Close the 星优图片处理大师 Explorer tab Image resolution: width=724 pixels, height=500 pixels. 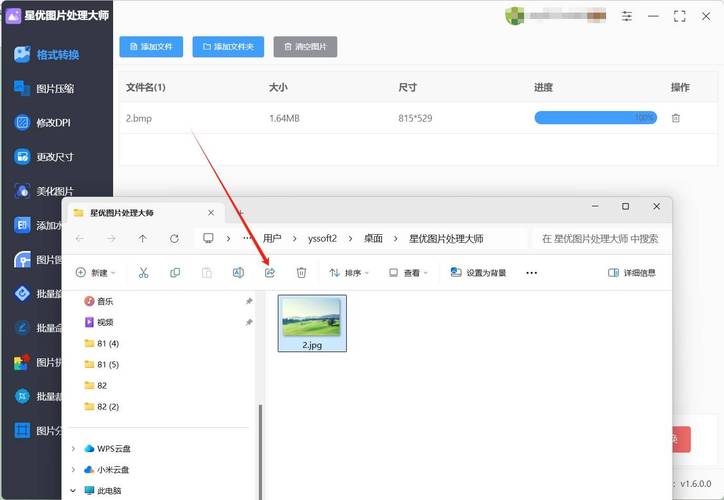click(x=211, y=212)
